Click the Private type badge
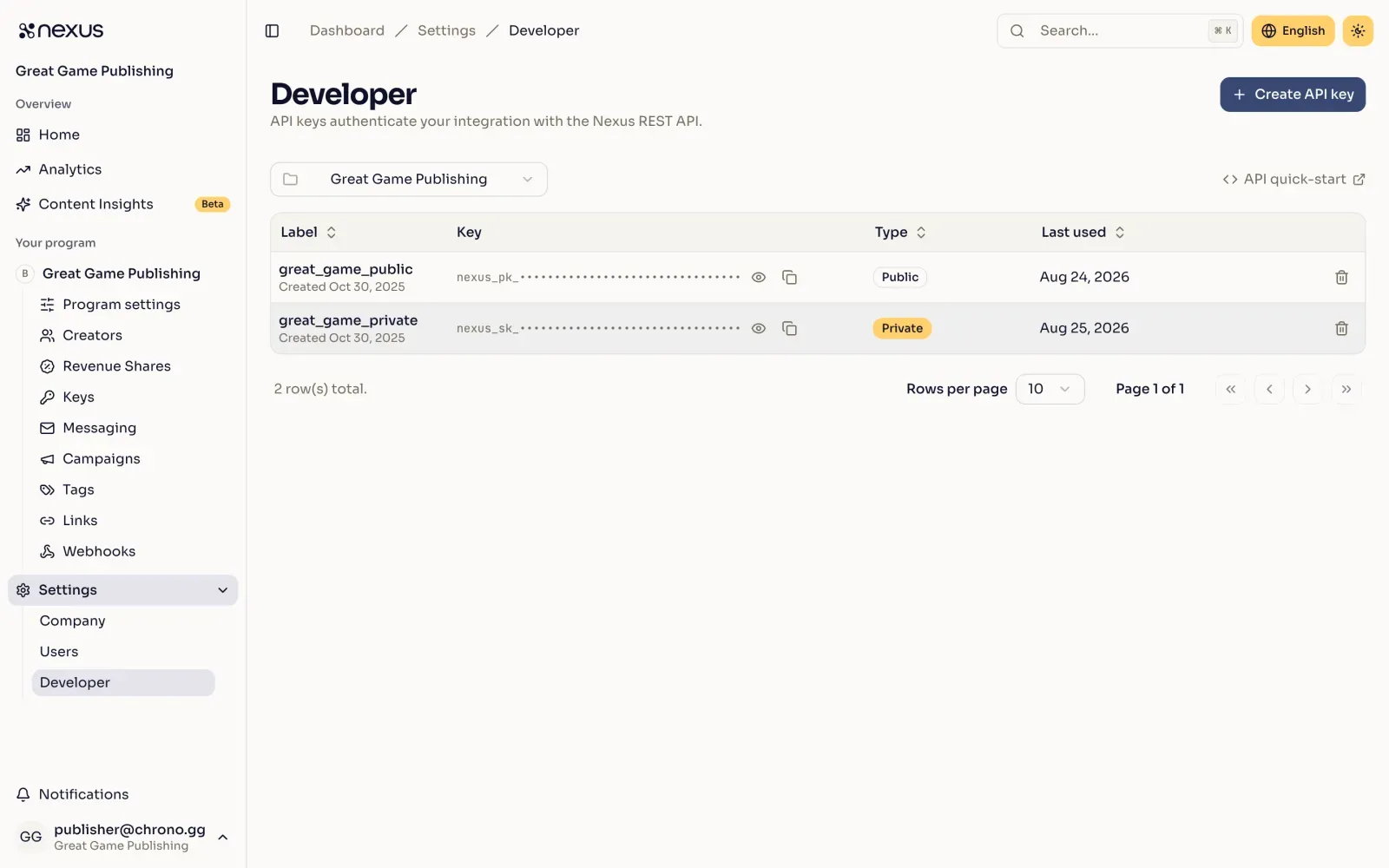1389x868 pixels. tap(902, 328)
